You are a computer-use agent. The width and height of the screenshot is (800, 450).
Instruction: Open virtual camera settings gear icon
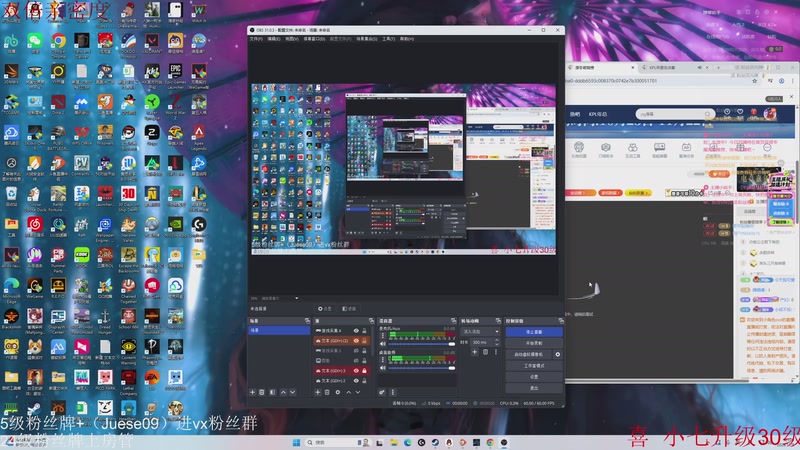(x=558, y=354)
